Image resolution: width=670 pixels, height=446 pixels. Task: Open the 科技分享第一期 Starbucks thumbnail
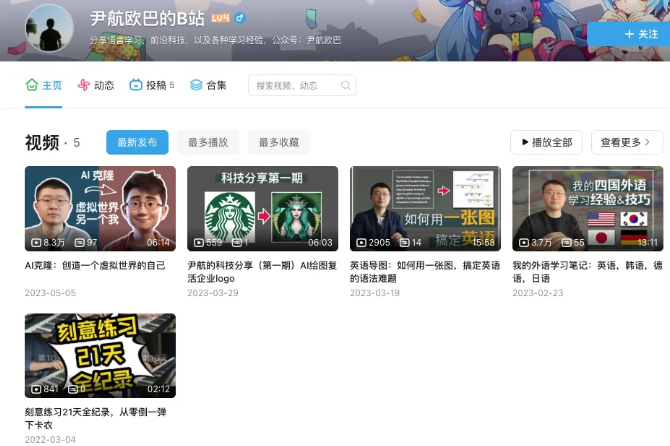[x=263, y=208]
